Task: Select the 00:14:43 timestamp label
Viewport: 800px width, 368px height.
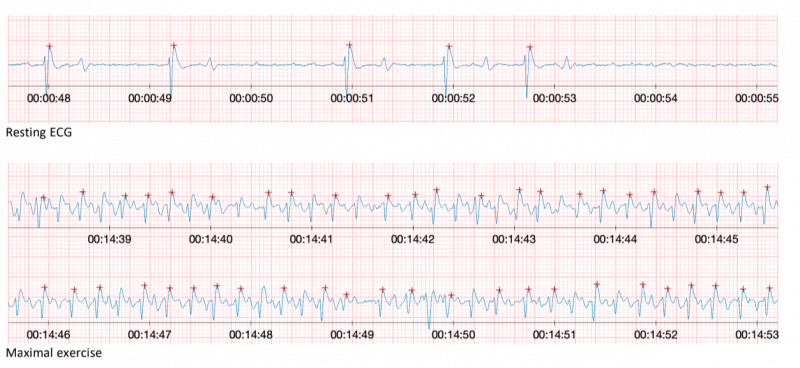Action: [x=514, y=239]
